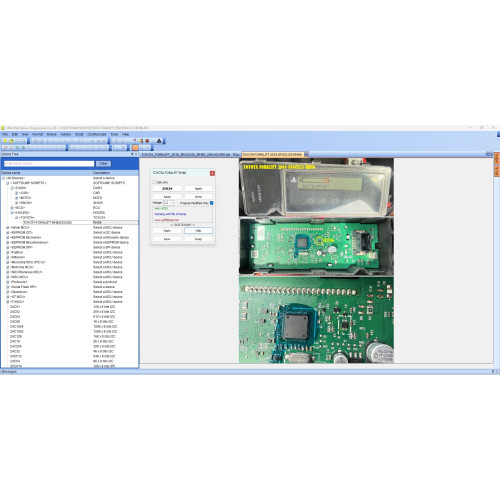
Task: Enable the CRC-info checkbox
Action: (x=154, y=182)
